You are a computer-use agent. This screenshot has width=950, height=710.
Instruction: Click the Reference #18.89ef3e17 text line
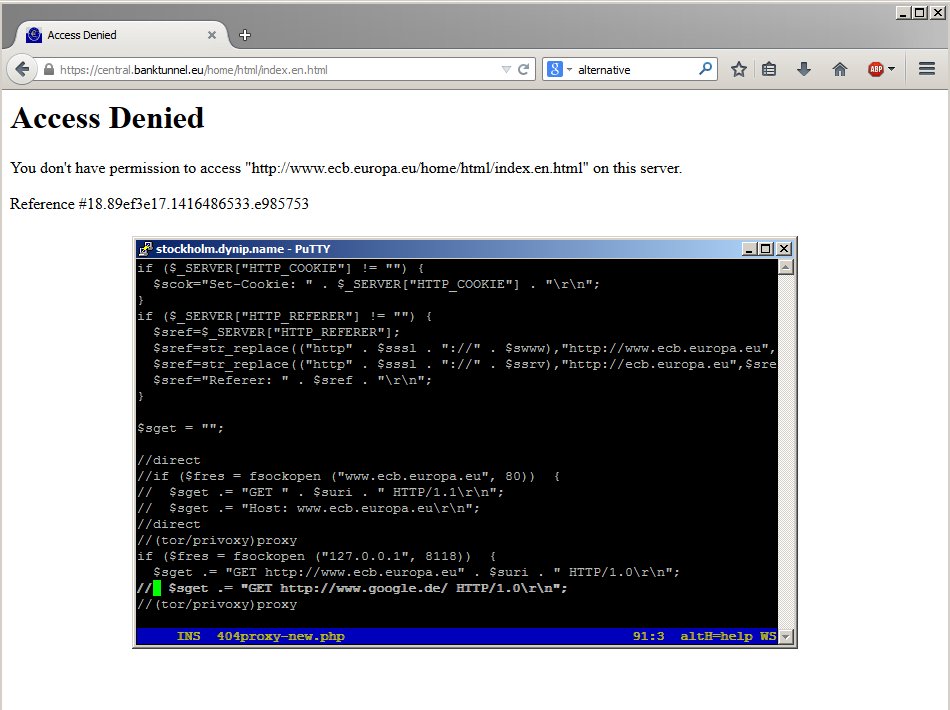(x=159, y=204)
